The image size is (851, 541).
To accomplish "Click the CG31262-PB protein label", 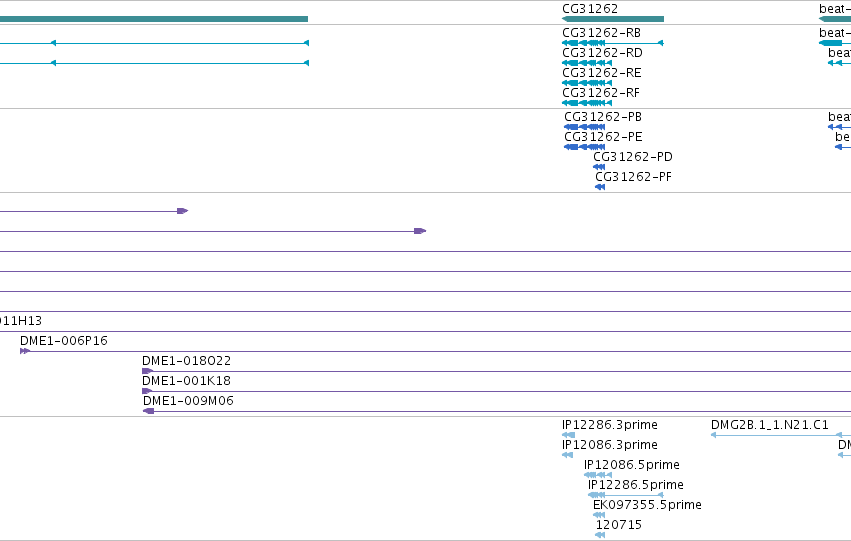I will pyautogui.click(x=603, y=117).
